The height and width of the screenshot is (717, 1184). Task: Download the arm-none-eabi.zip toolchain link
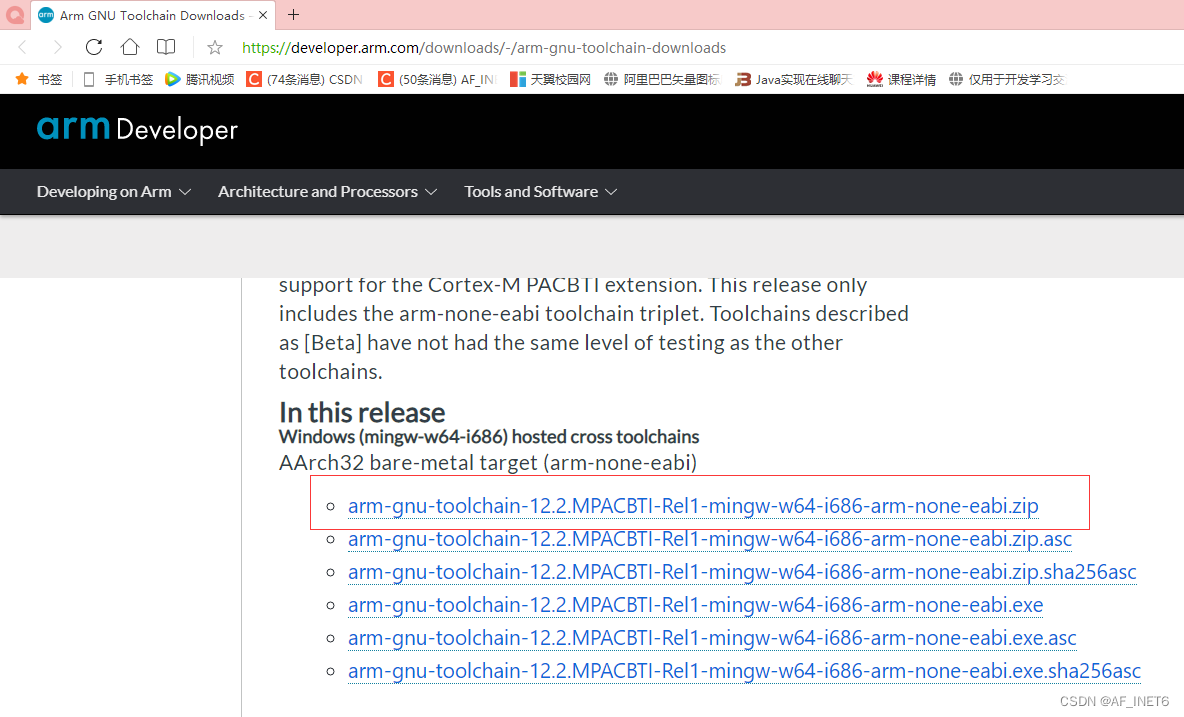click(693, 506)
